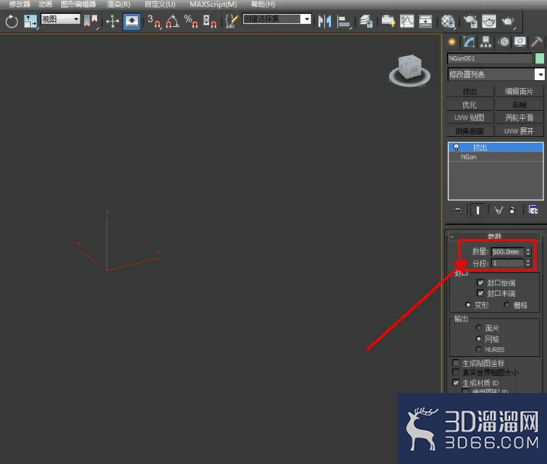Open the 修改器 menu
The image size is (547, 464).
(x=20, y=5)
